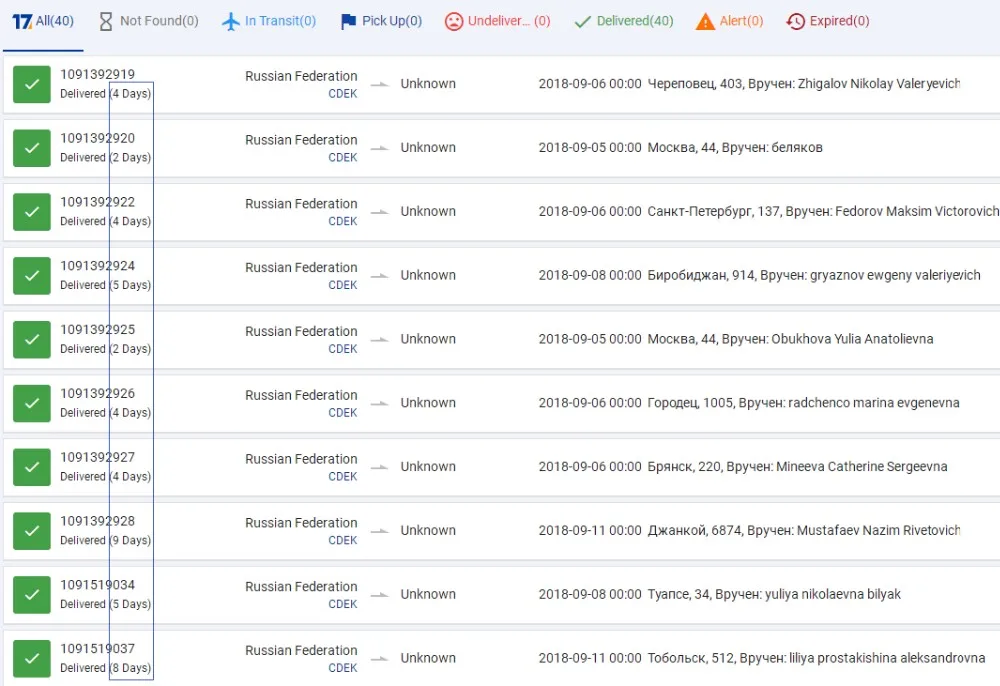
Task: Open the Alert(0) tab
Action: tap(730, 22)
